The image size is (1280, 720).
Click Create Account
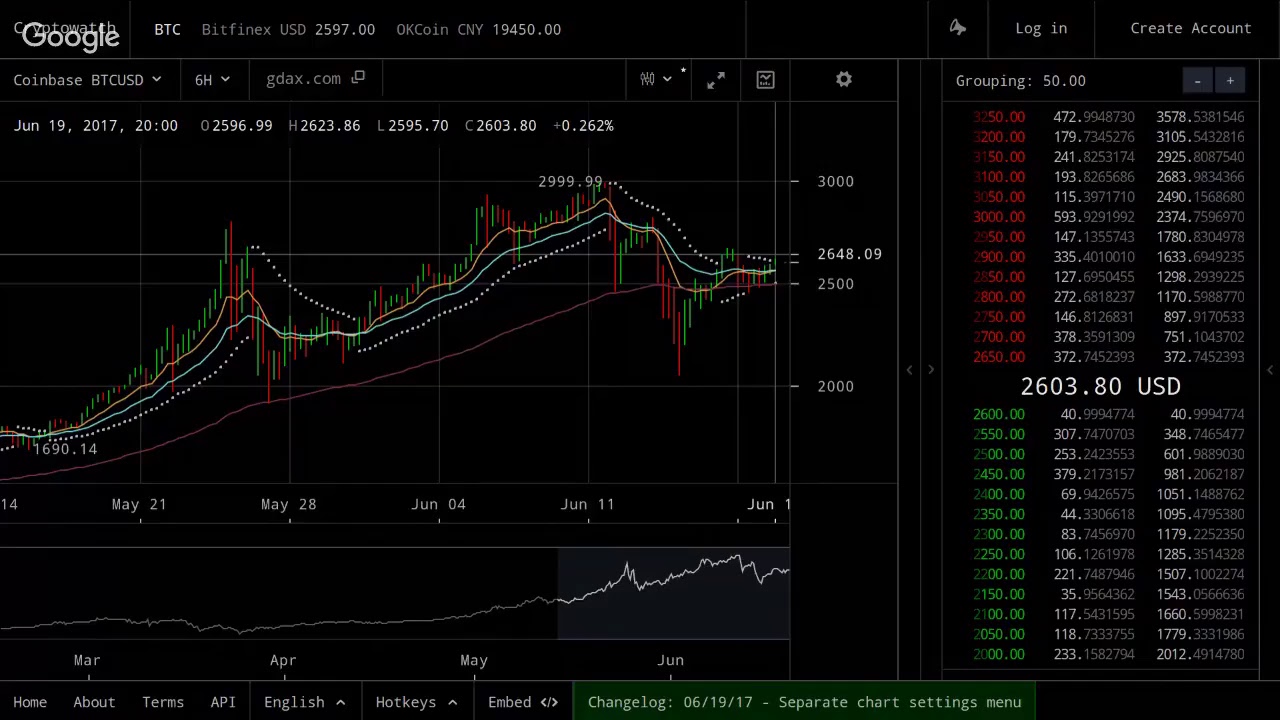point(1190,28)
